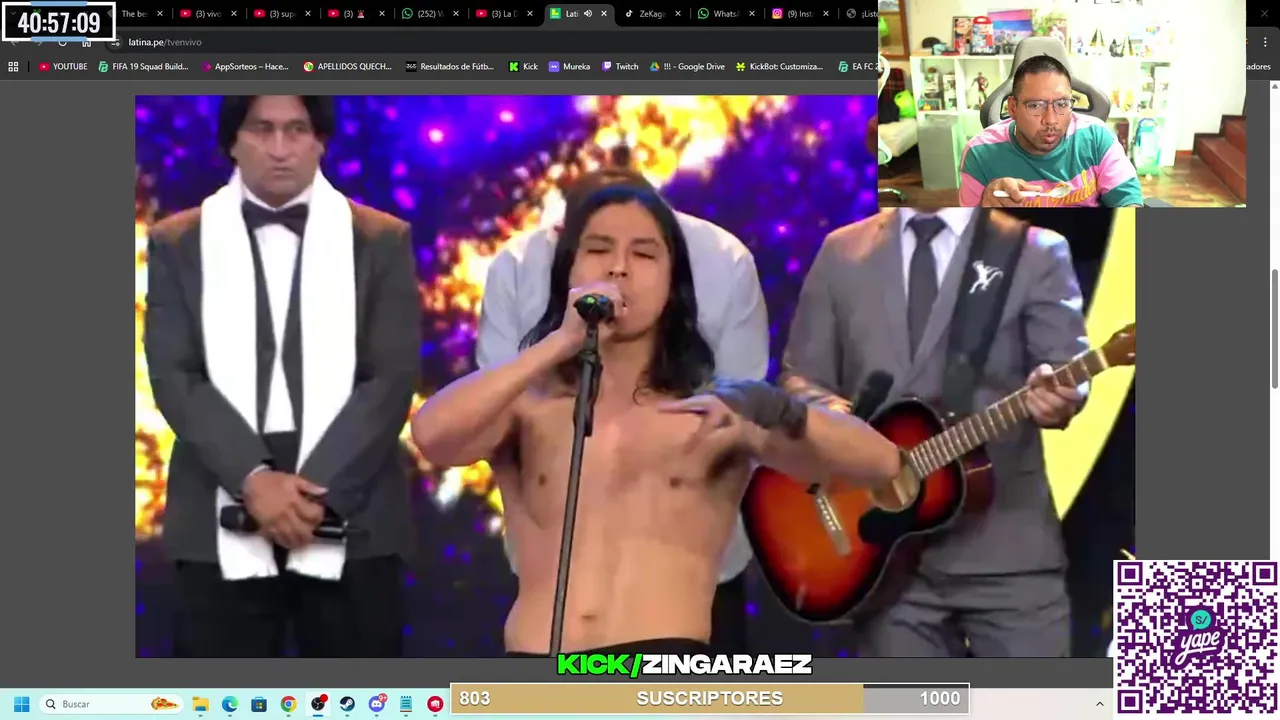Open the EA FC bookmark
Image resolution: width=1280 pixels, height=720 pixels.
(x=857, y=66)
